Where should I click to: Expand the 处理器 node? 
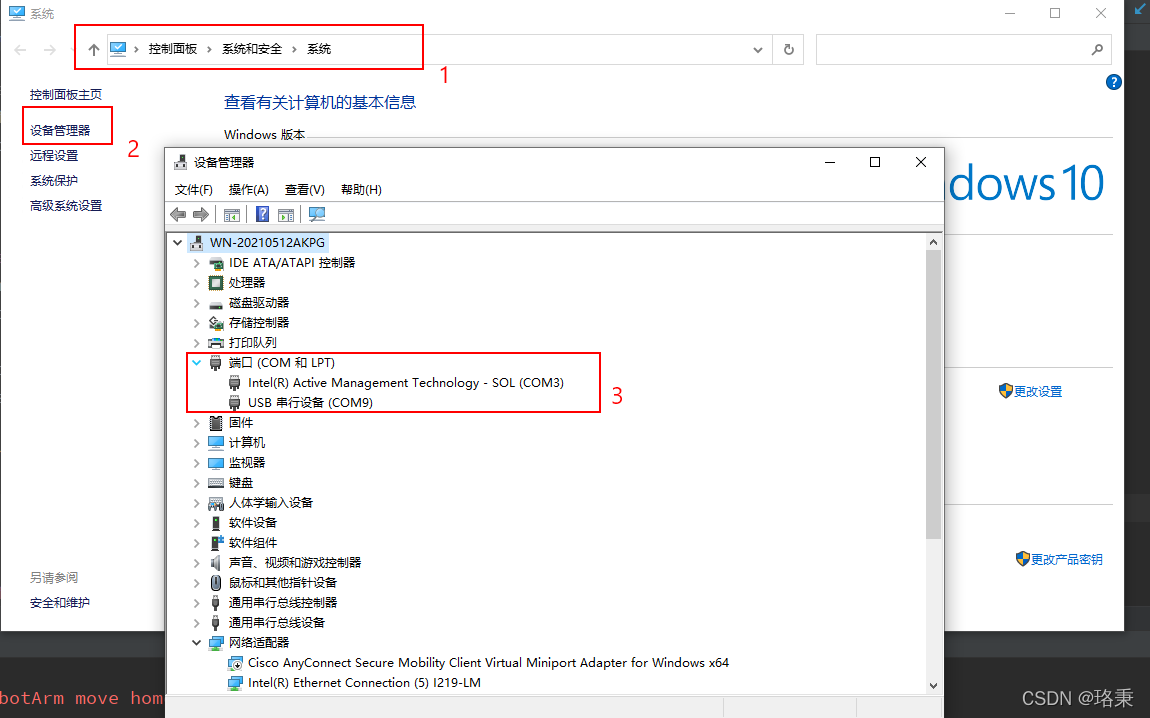pos(197,282)
